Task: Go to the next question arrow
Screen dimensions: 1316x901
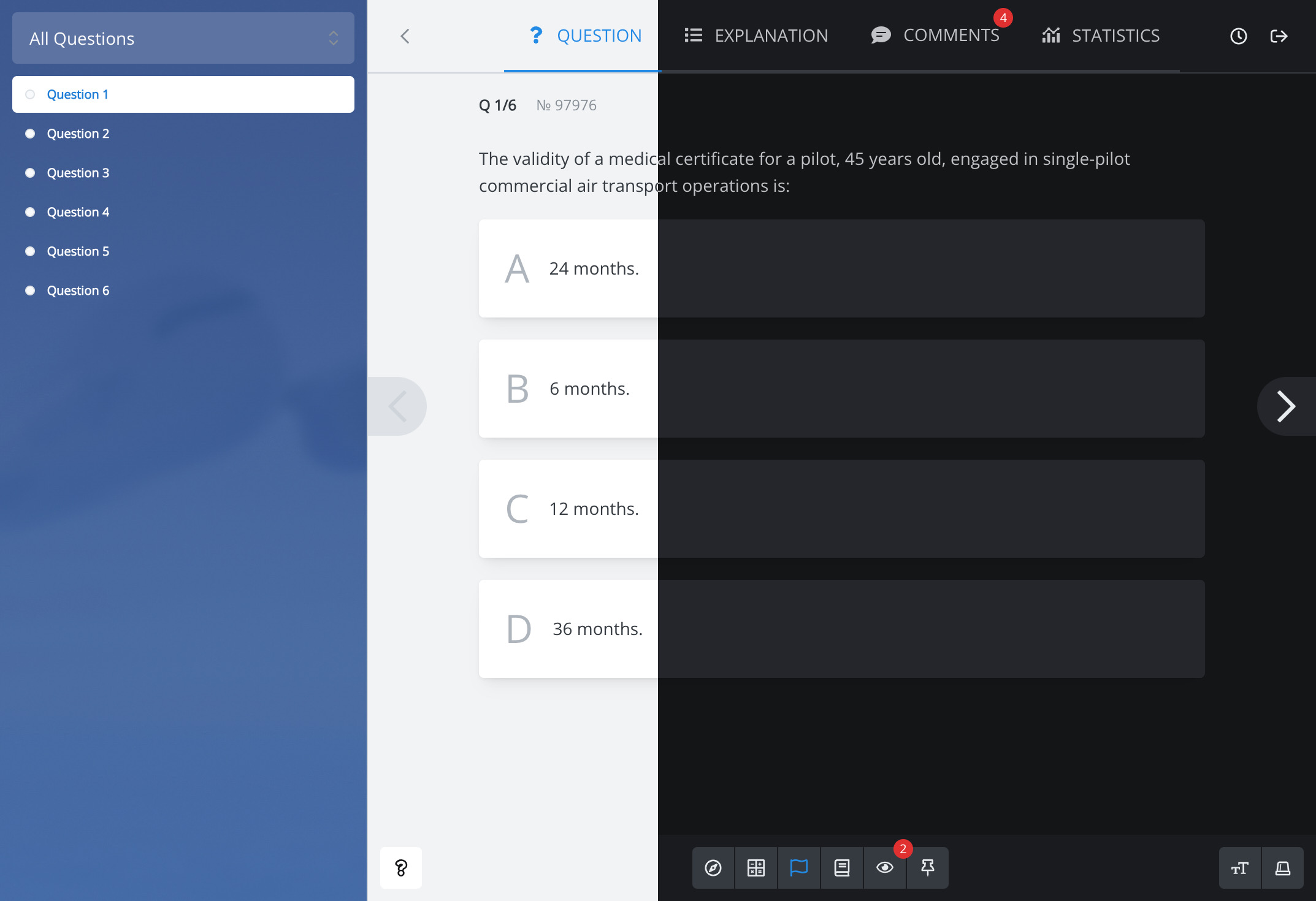Action: [1286, 406]
